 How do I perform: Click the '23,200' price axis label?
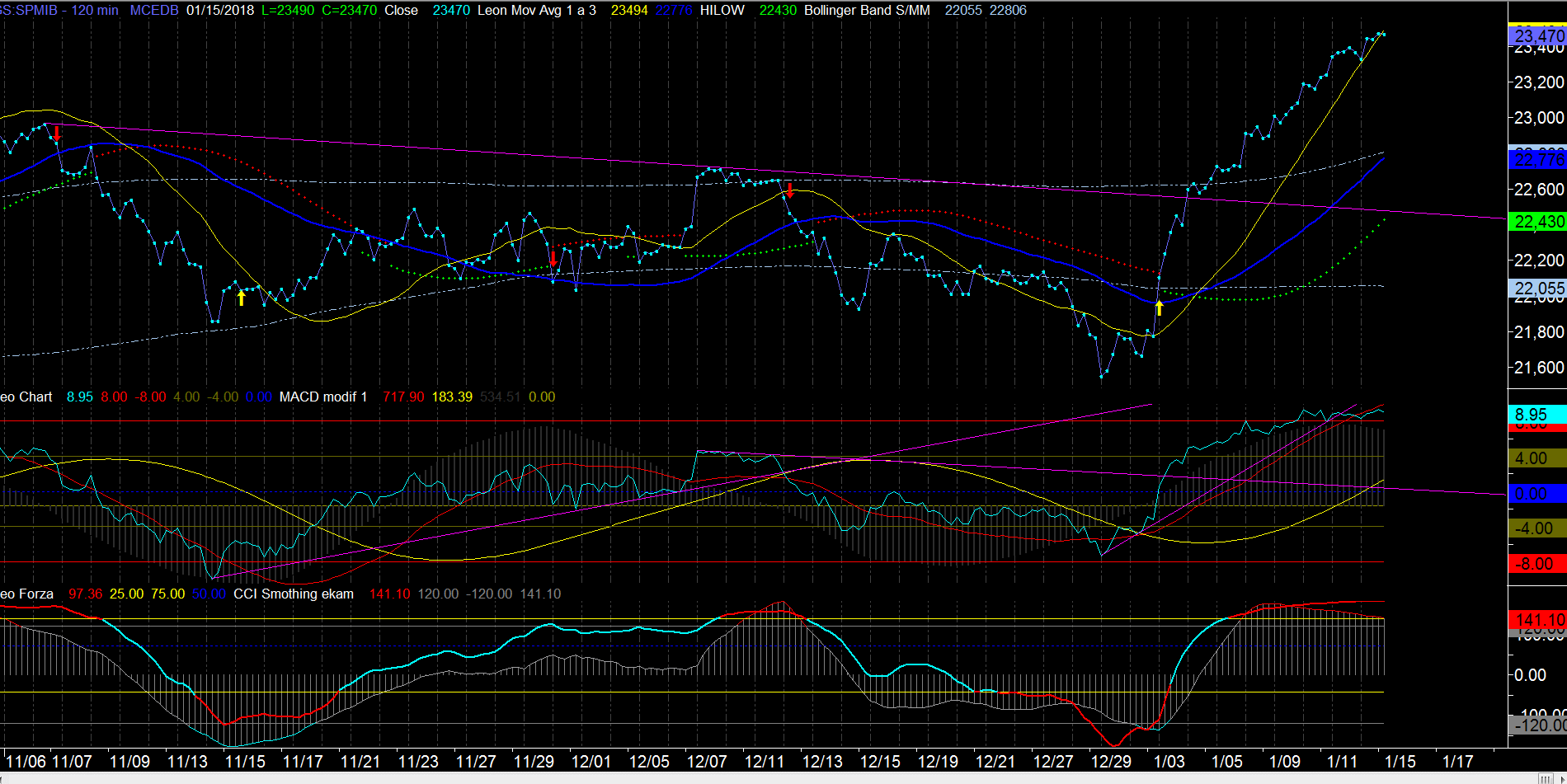tap(1539, 82)
